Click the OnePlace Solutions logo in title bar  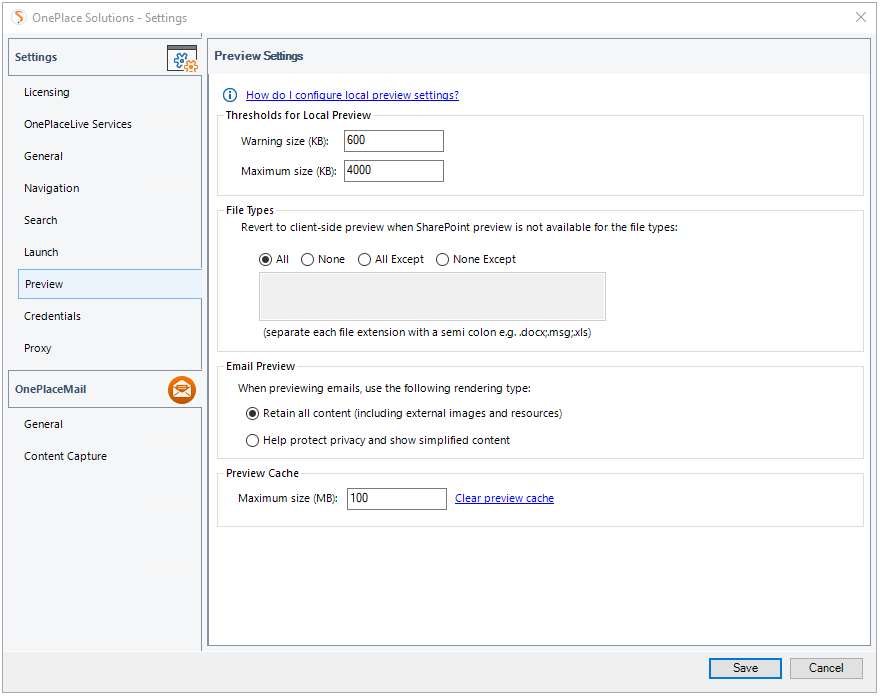tap(19, 17)
